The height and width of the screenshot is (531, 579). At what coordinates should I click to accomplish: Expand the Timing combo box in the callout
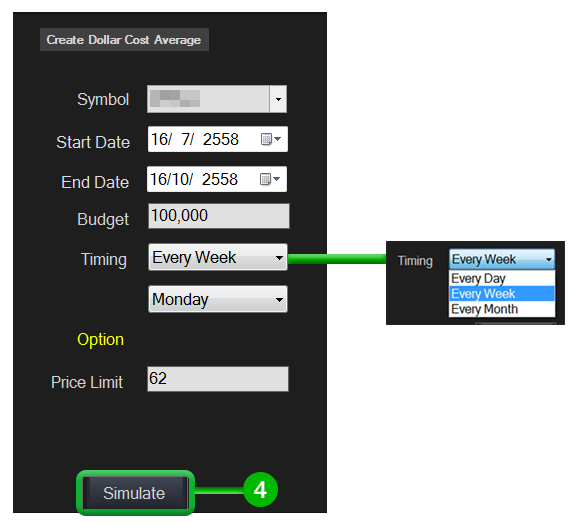pos(502,259)
